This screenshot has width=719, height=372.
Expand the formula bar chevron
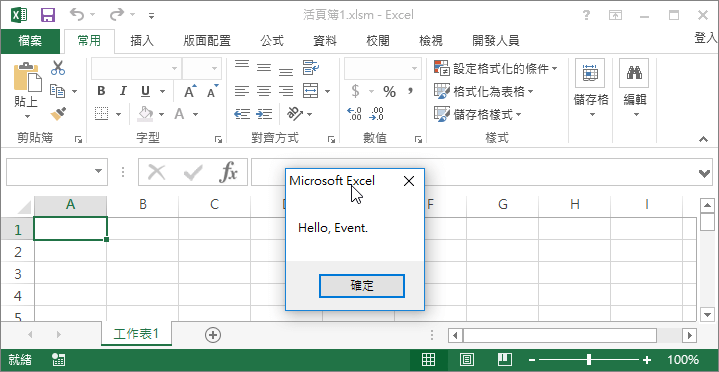coord(704,173)
